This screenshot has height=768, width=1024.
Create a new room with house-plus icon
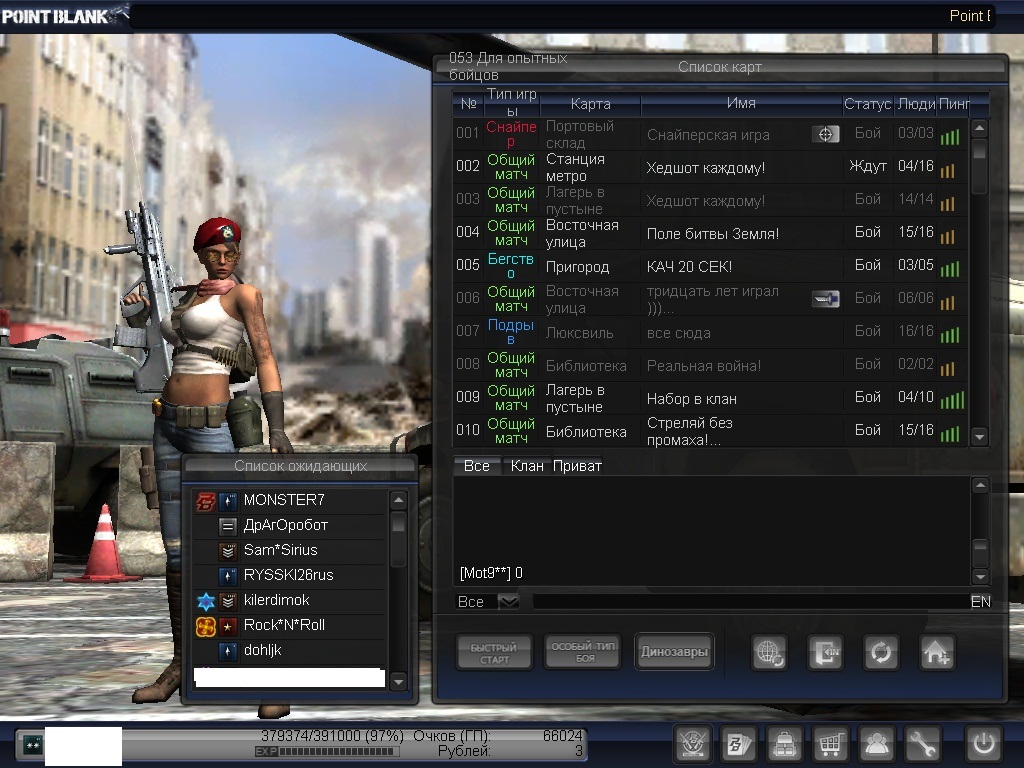coord(937,653)
